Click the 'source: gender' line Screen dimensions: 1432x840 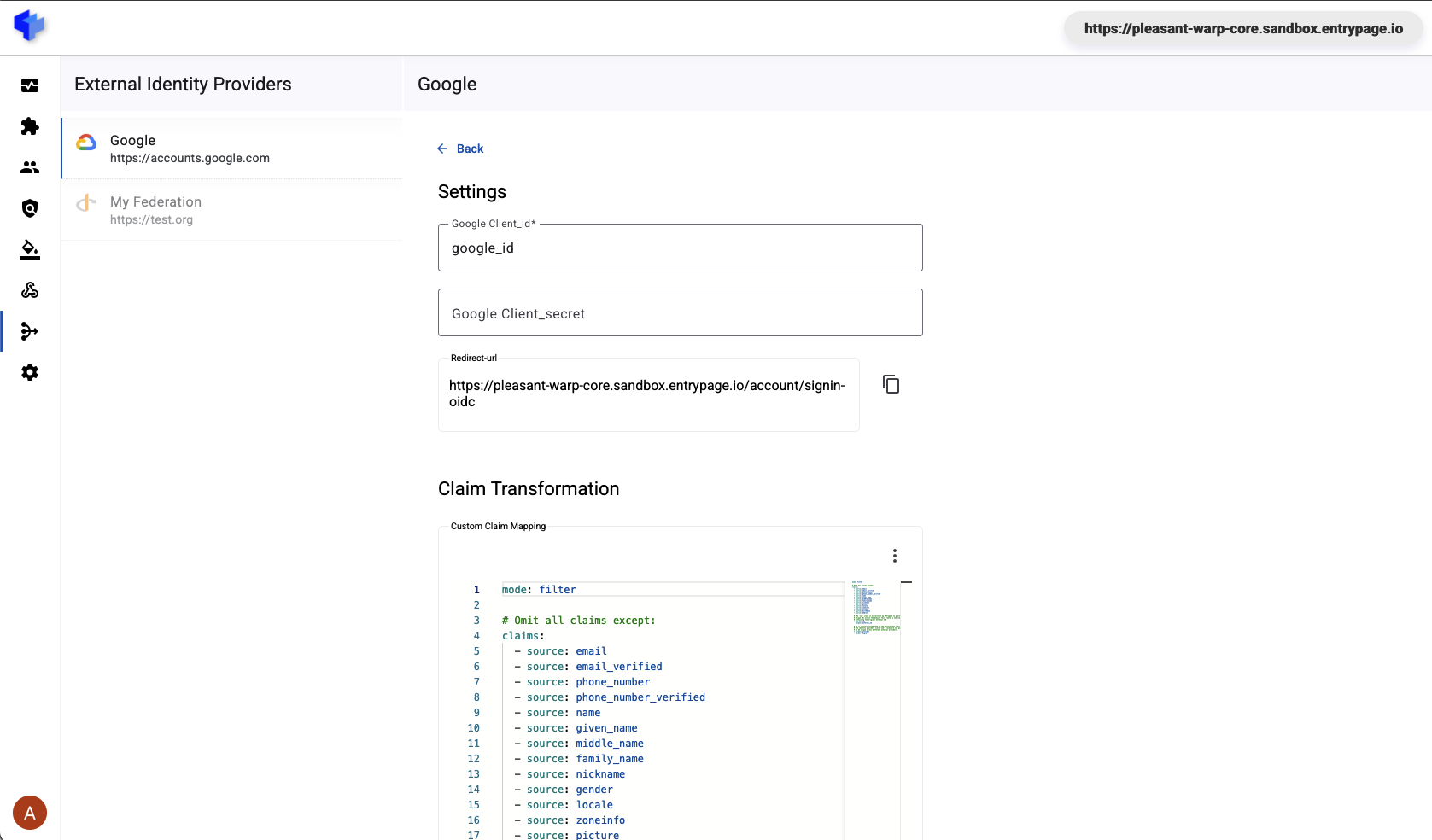(x=564, y=790)
